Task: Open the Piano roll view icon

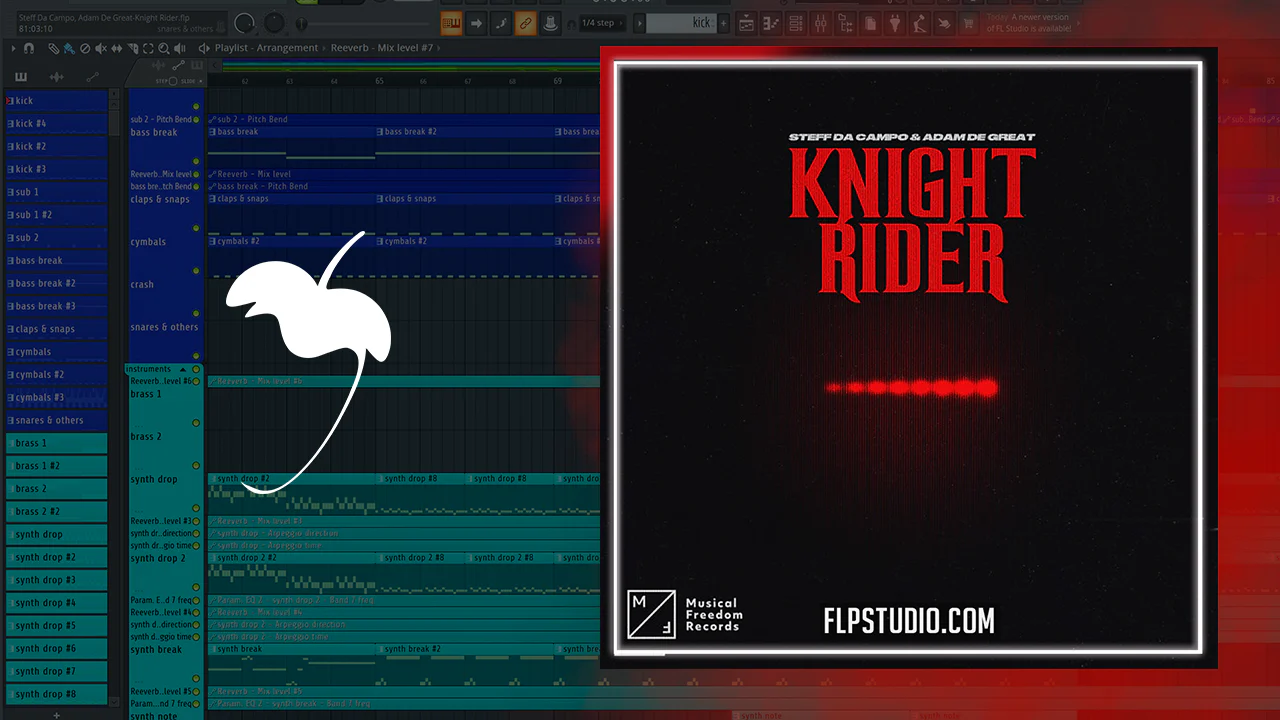Action: click(771, 23)
